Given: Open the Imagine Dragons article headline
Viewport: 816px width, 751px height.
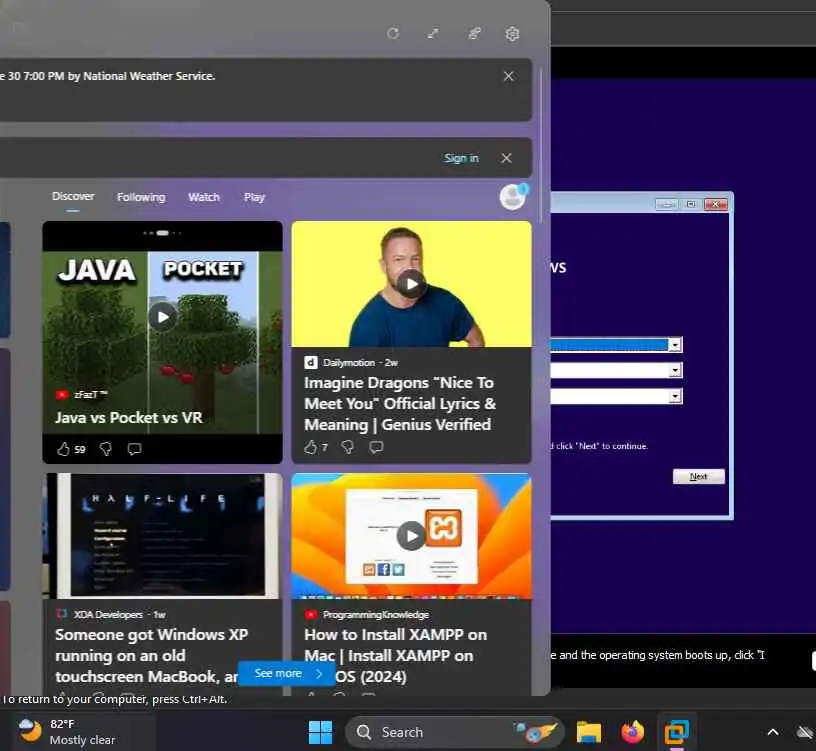Looking at the screenshot, I should (x=400, y=403).
